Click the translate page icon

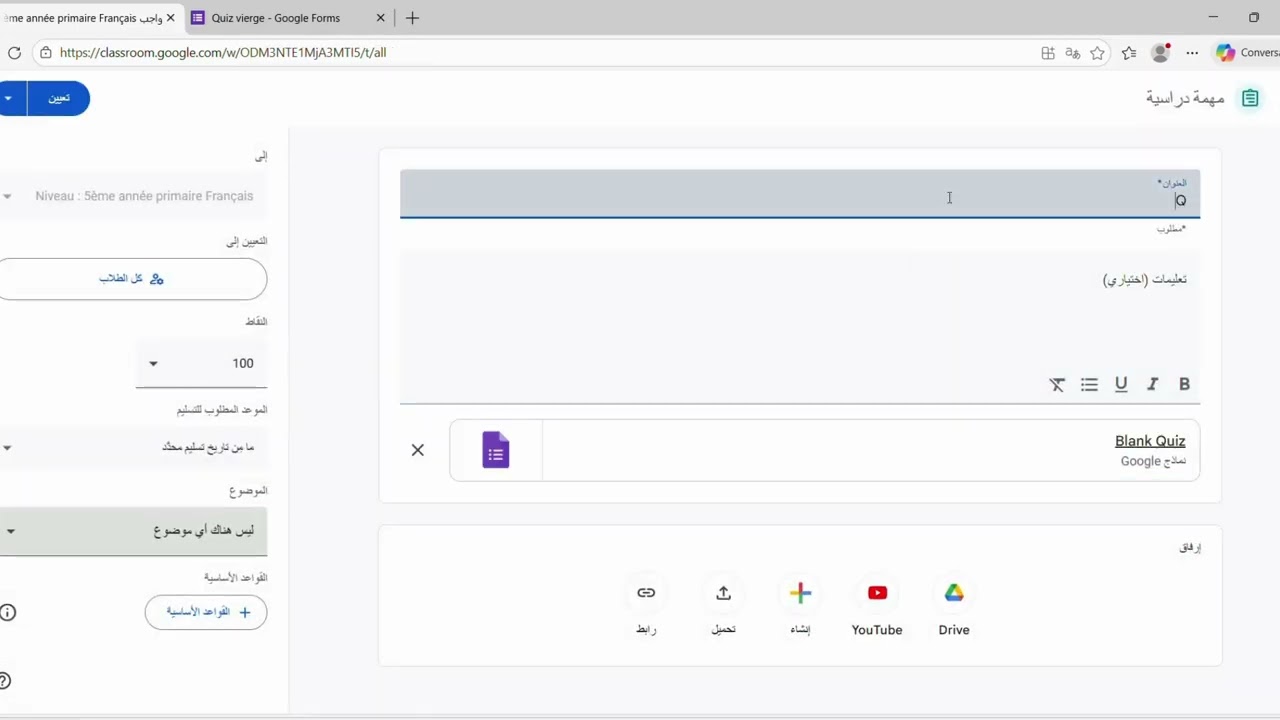[1072, 53]
